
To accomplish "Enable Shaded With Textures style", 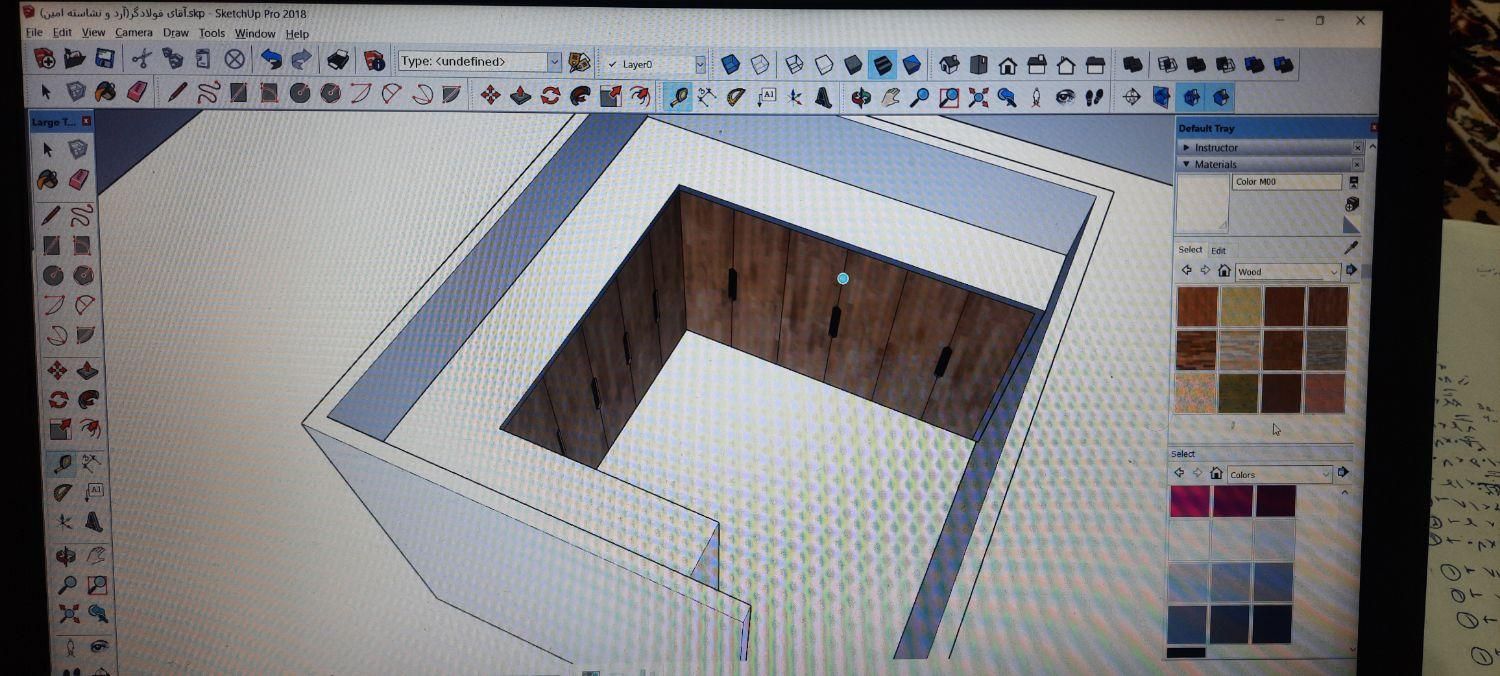I will tap(882, 65).
